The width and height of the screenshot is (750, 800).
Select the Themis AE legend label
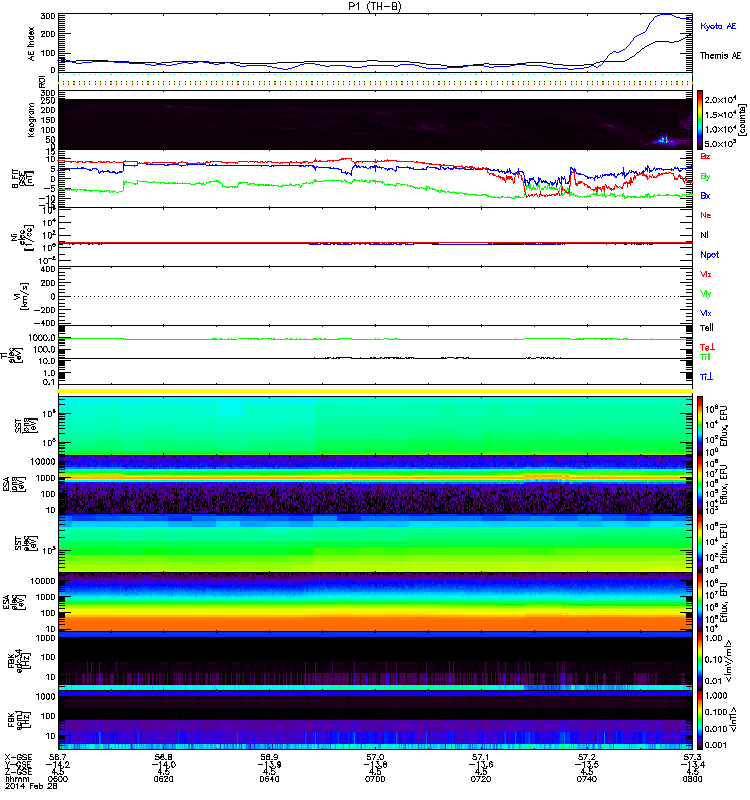(x=720, y=56)
